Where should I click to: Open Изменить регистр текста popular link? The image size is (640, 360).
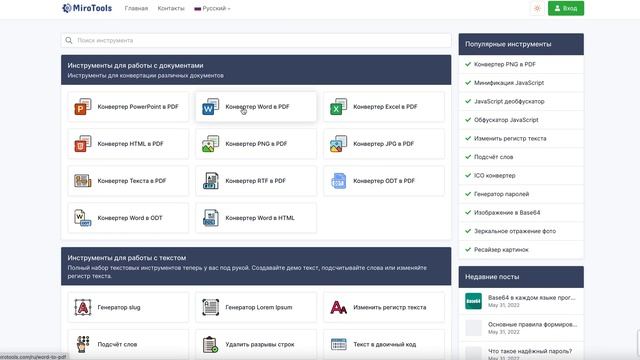510,138
